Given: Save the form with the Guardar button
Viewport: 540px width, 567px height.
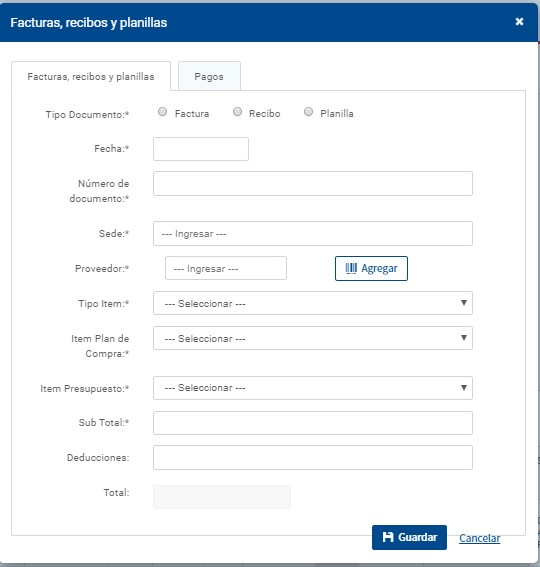Looking at the screenshot, I should [x=409, y=537].
